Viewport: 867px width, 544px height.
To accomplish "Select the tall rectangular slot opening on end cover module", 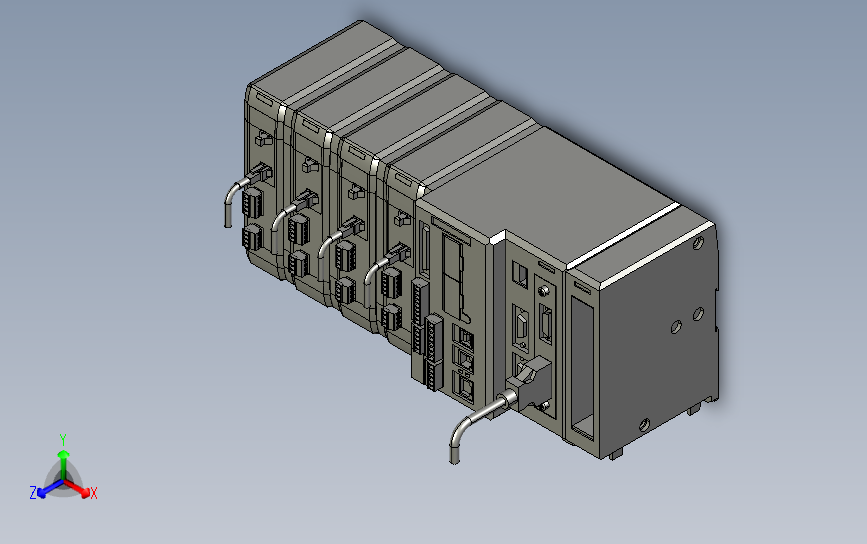I will (x=582, y=369).
